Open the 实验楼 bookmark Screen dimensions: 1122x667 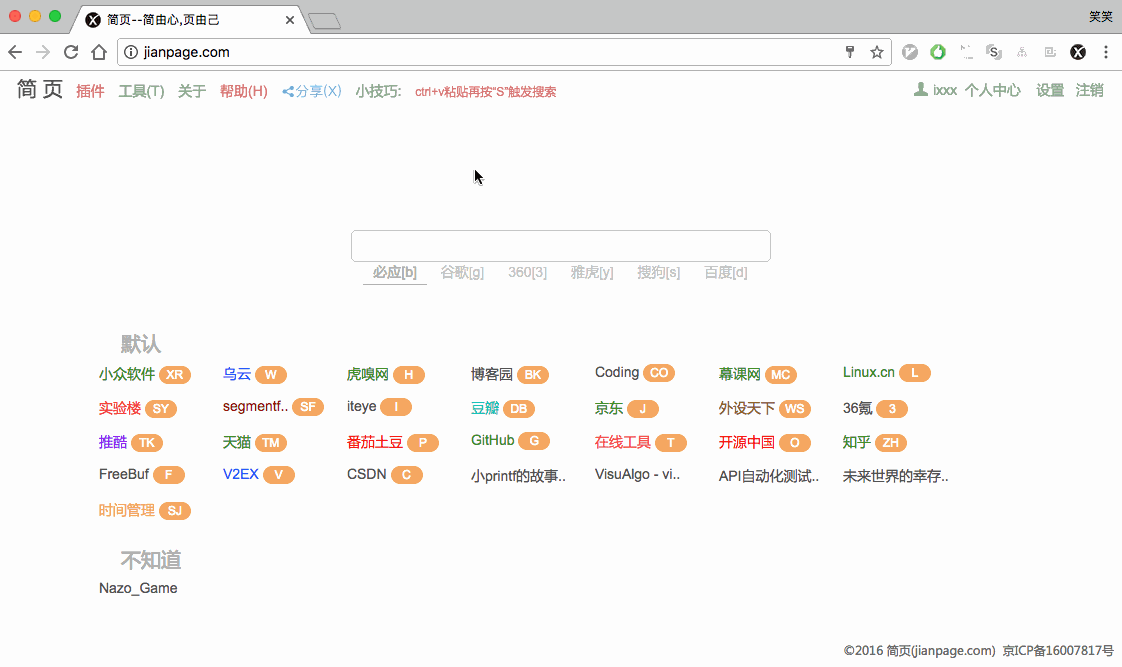pyautogui.click(x=119, y=408)
